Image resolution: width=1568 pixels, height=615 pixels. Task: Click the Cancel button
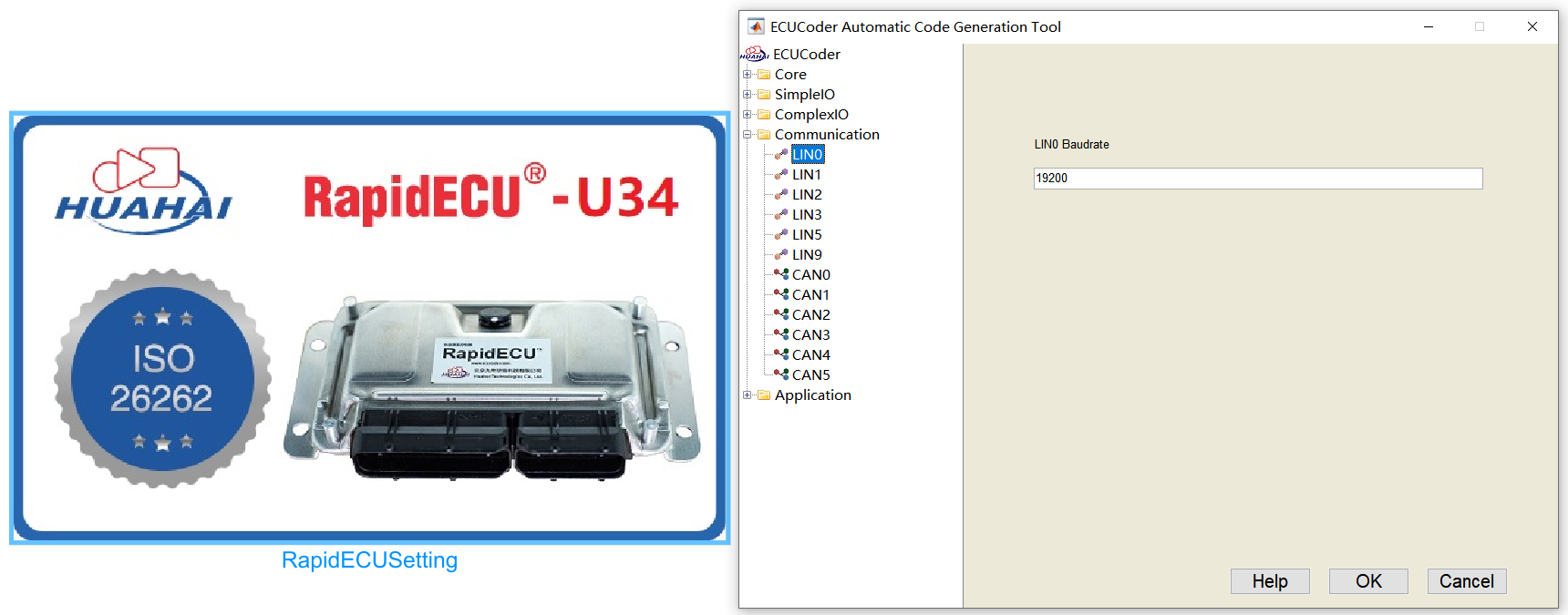pos(1467,581)
